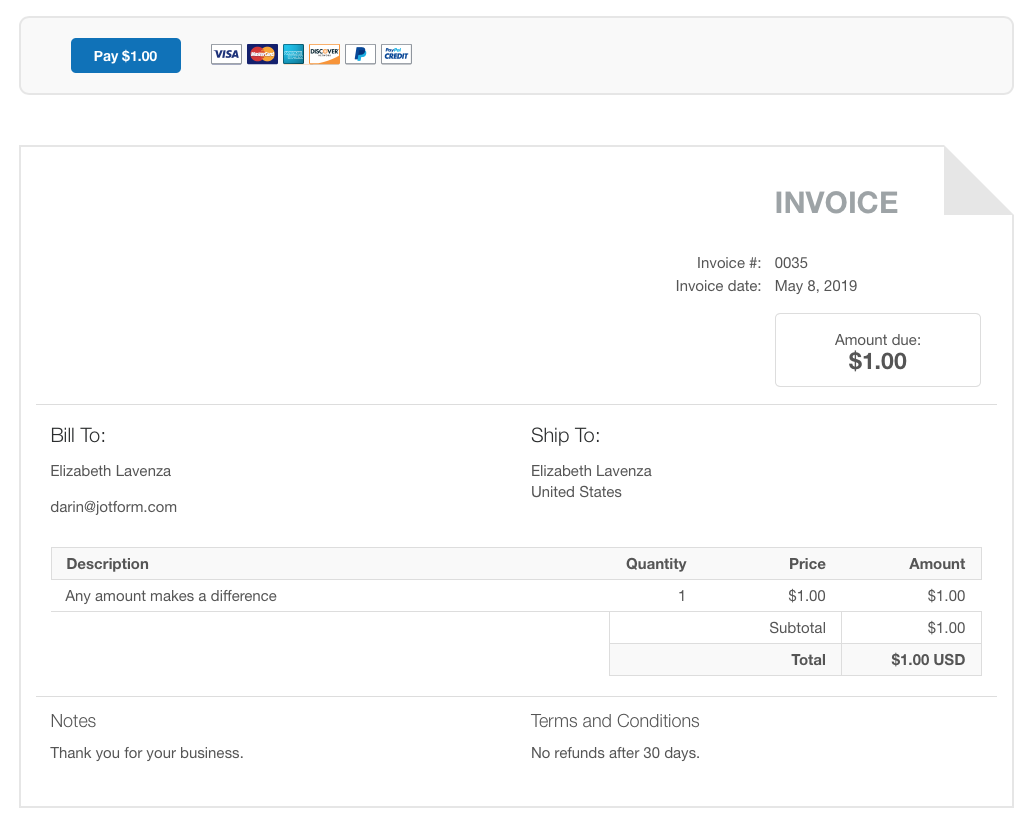This screenshot has width=1032, height=833.
Task: Select the PayPal Credit payment icon
Action: click(395, 54)
